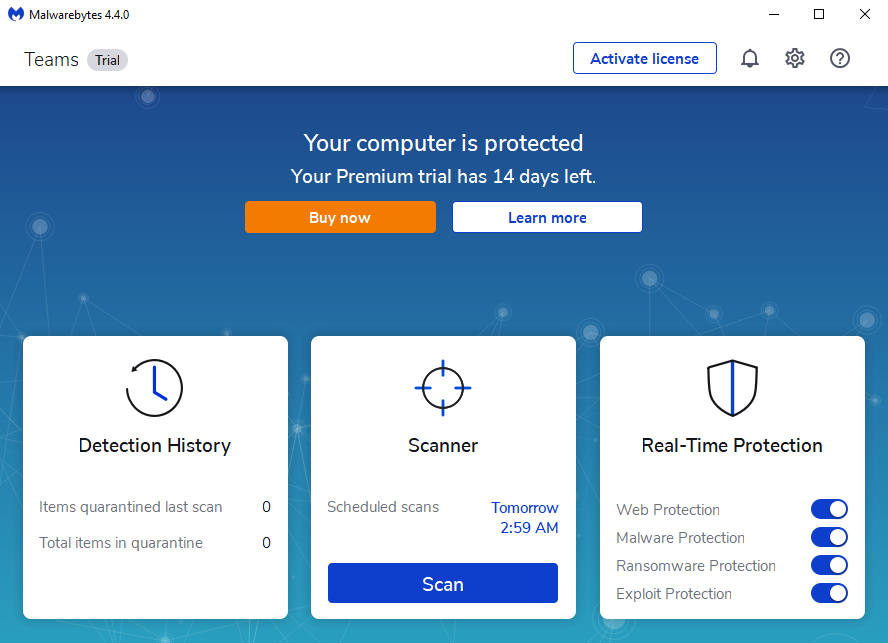The width and height of the screenshot is (888, 643).
Task: Open scheduled scan Tomorrow 2:59 AM link
Action: click(524, 517)
